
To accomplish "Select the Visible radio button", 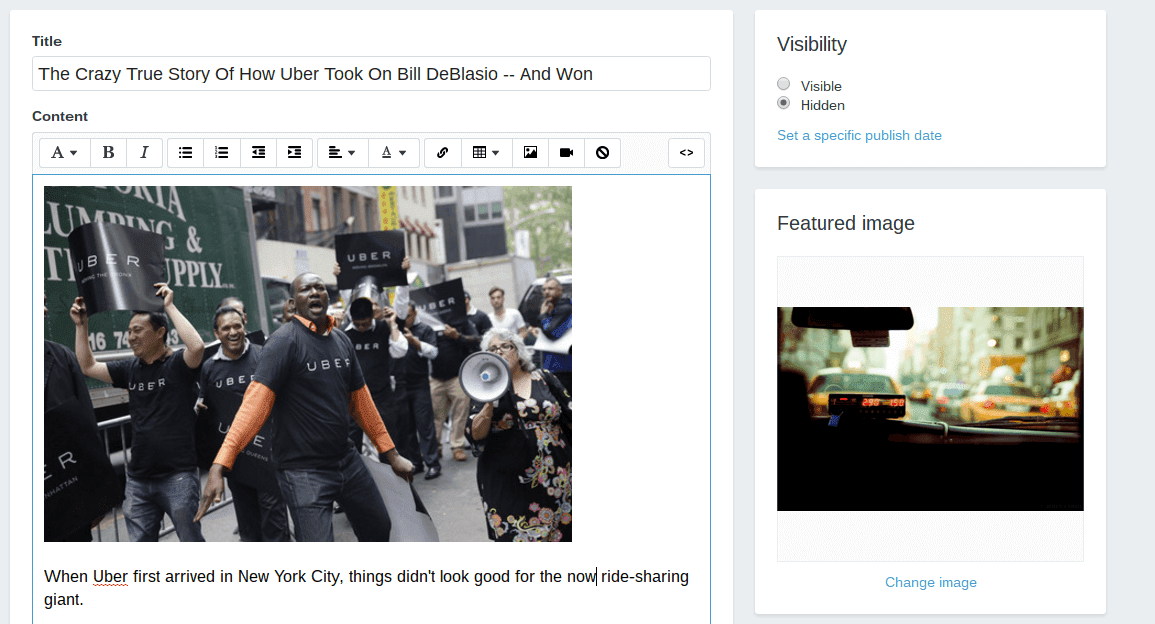I will point(784,84).
